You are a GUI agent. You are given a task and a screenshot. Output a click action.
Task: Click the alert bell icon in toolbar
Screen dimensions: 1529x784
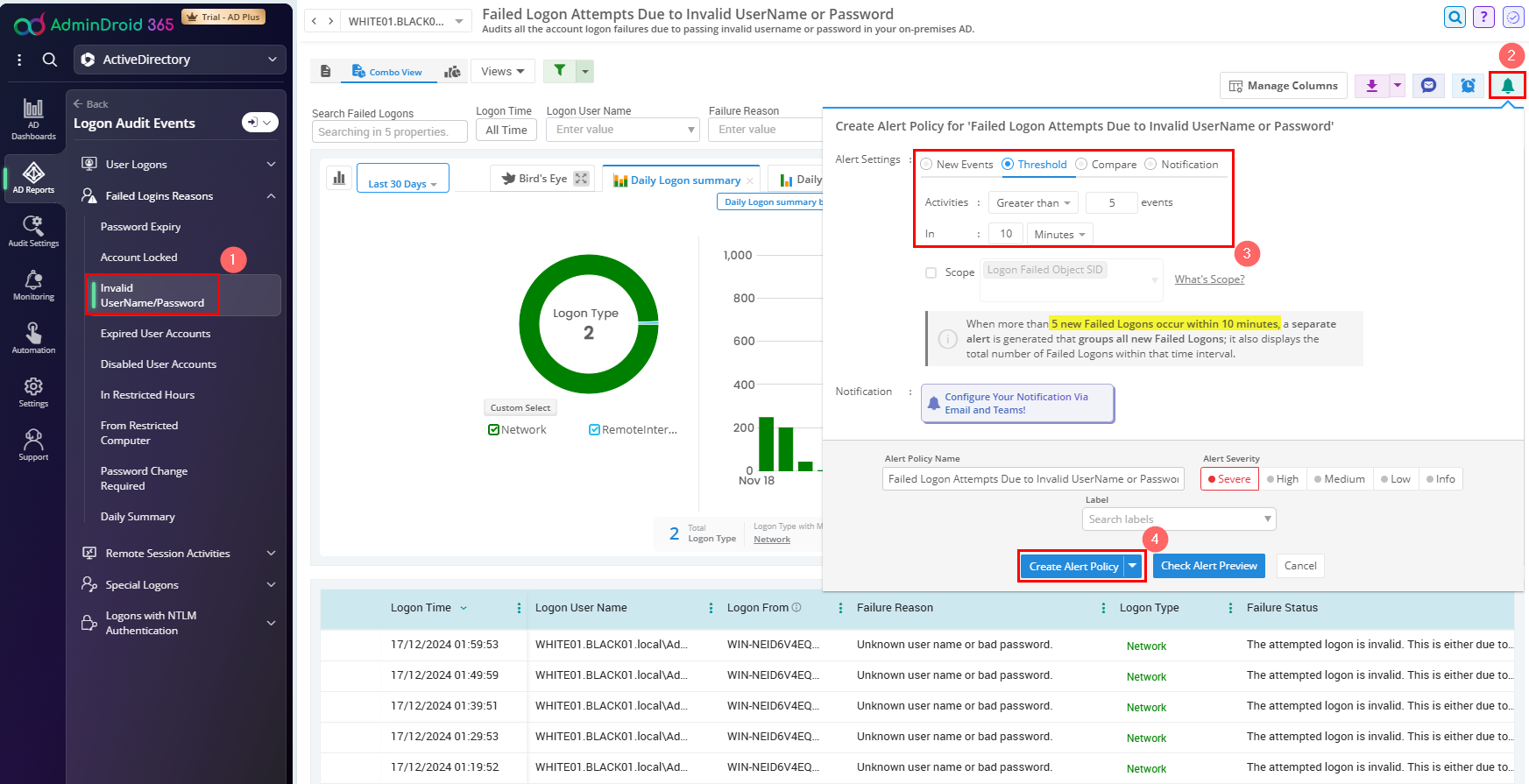1507,86
